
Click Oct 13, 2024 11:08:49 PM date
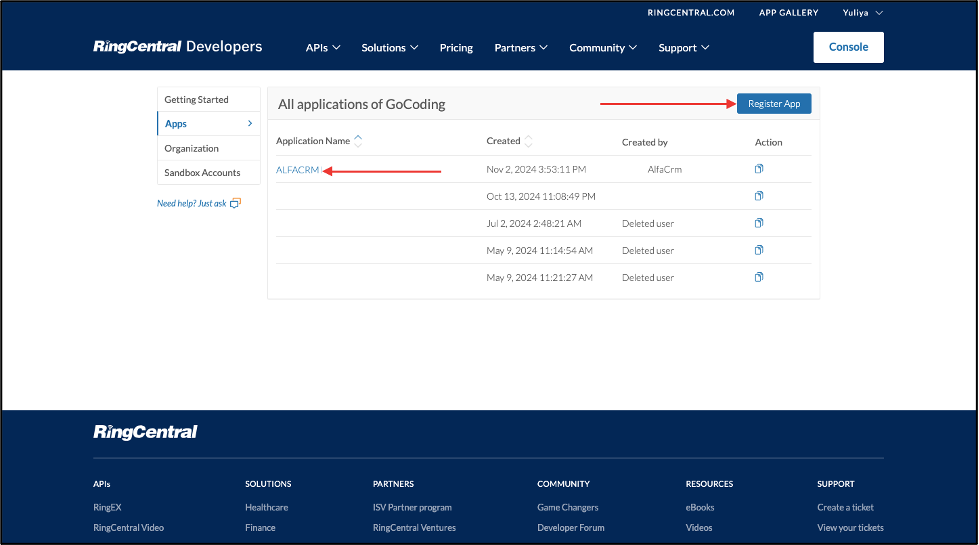(541, 197)
